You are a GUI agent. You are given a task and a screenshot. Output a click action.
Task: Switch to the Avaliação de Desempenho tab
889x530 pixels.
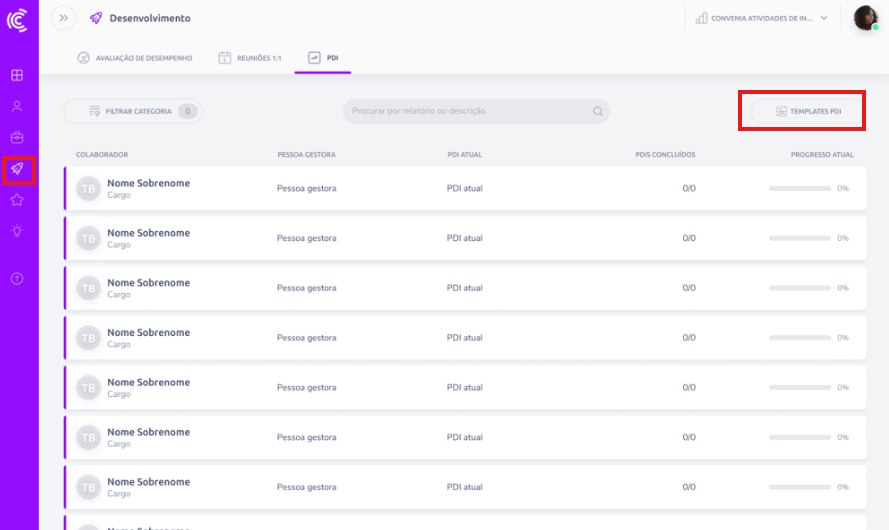tap(135, 58)
